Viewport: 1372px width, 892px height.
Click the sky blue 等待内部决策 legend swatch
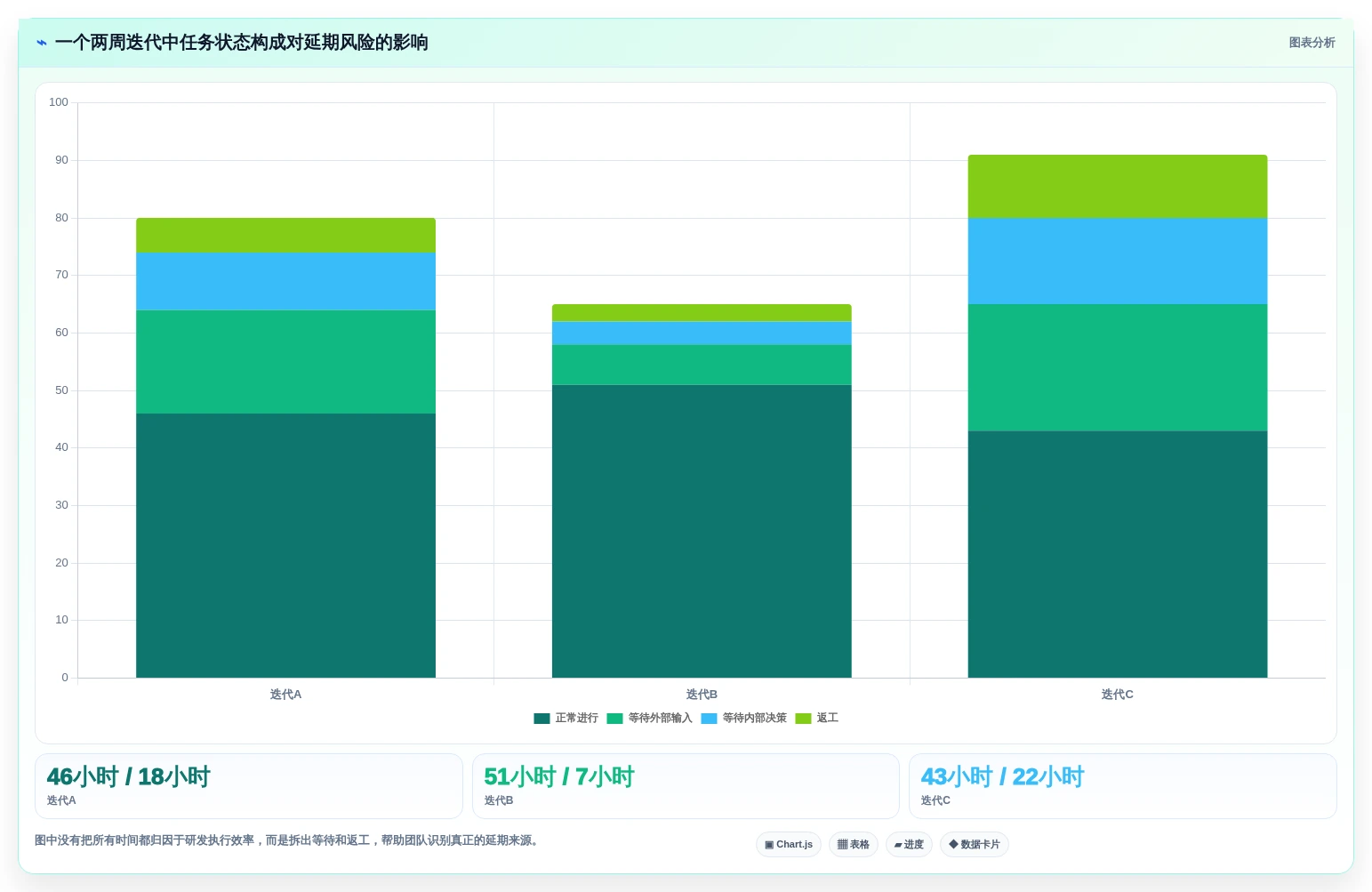(x=709, y=719)
